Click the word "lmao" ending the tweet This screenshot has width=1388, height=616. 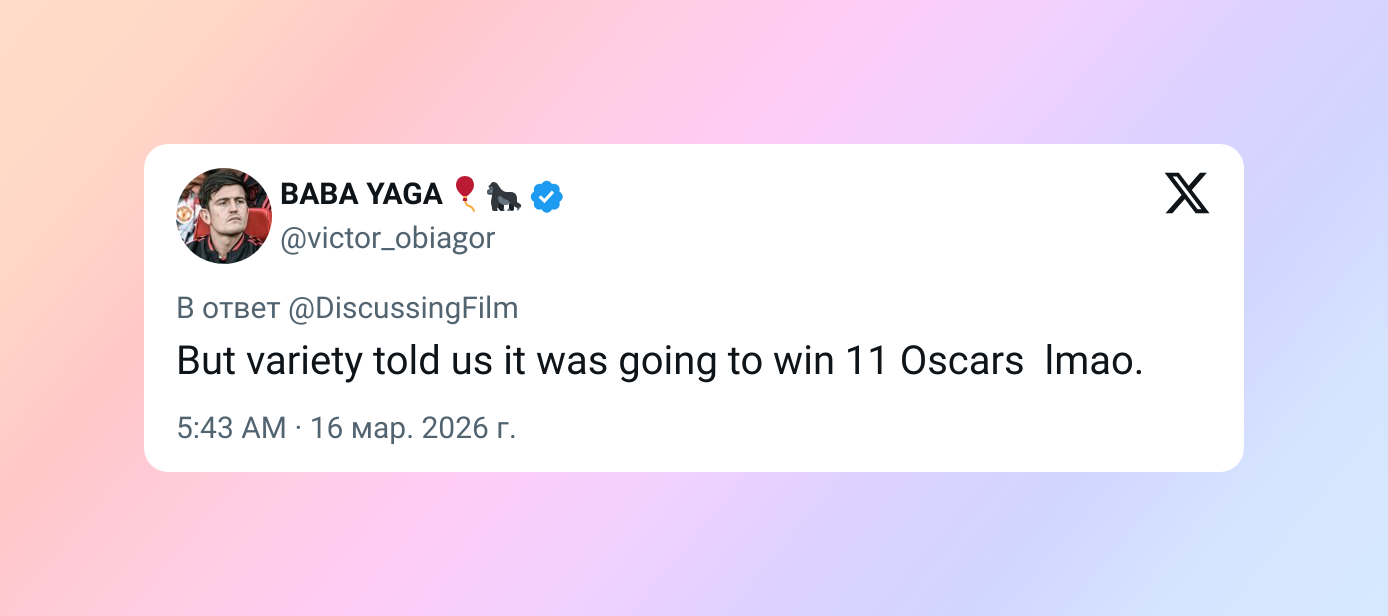(1088, 361)
